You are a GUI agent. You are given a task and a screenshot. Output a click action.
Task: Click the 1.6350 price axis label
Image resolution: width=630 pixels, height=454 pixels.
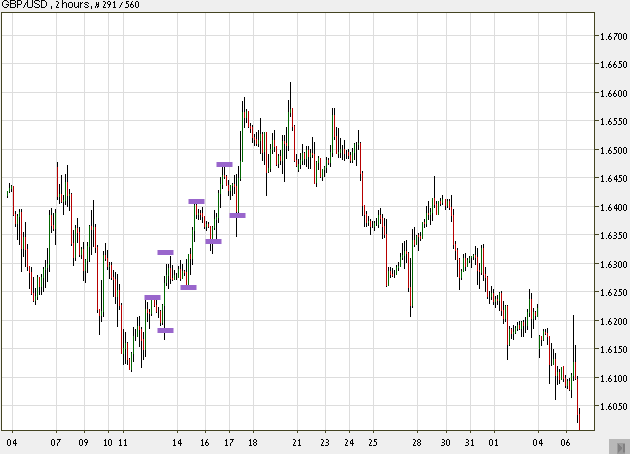click(614, 235)
